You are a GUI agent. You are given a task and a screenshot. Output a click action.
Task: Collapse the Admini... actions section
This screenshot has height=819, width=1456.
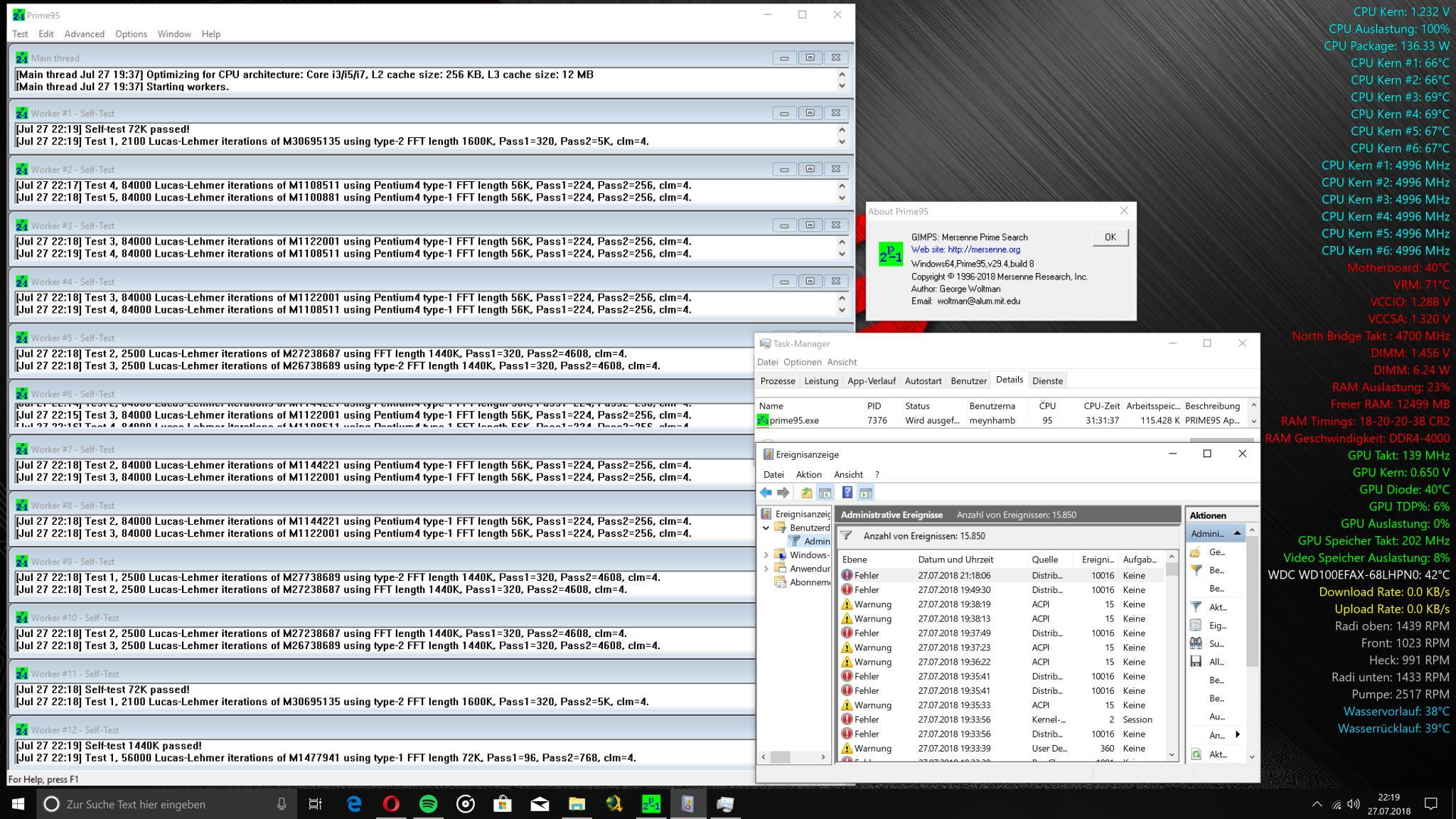pos(1237,533)
